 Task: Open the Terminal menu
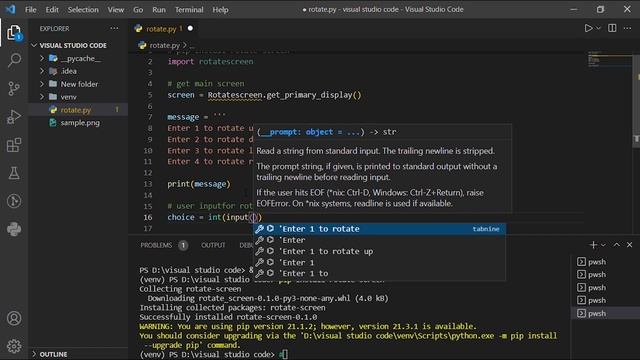(x=189, y=9)
